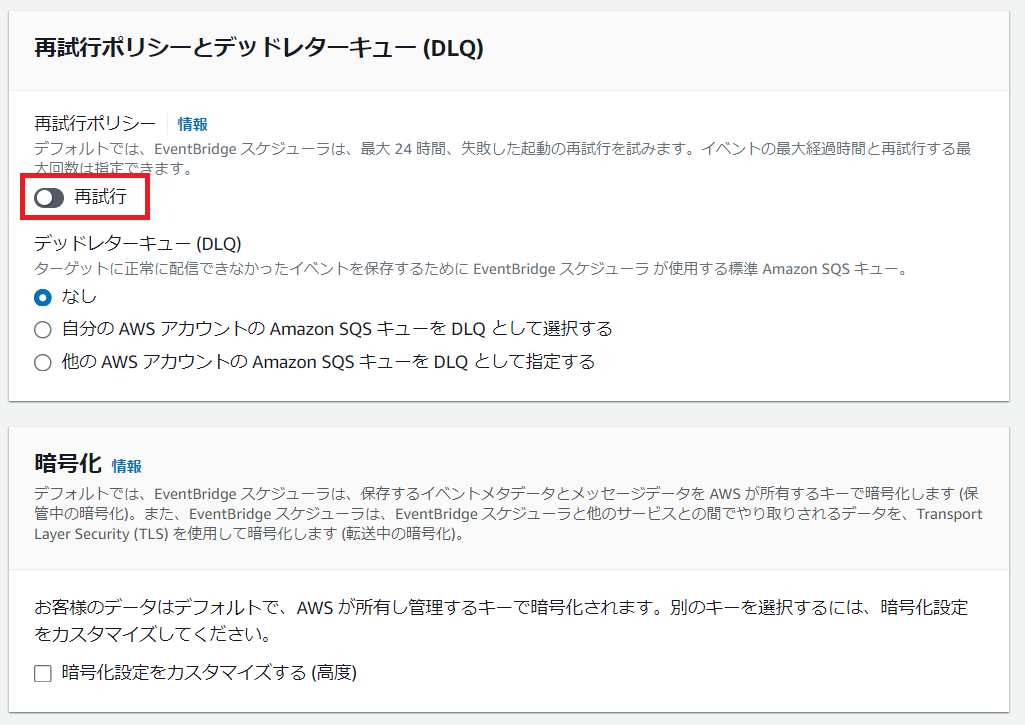1025x725 pixels.
Task: Open 情報 link beside 暗号化 heading
Action: point(127,466)
